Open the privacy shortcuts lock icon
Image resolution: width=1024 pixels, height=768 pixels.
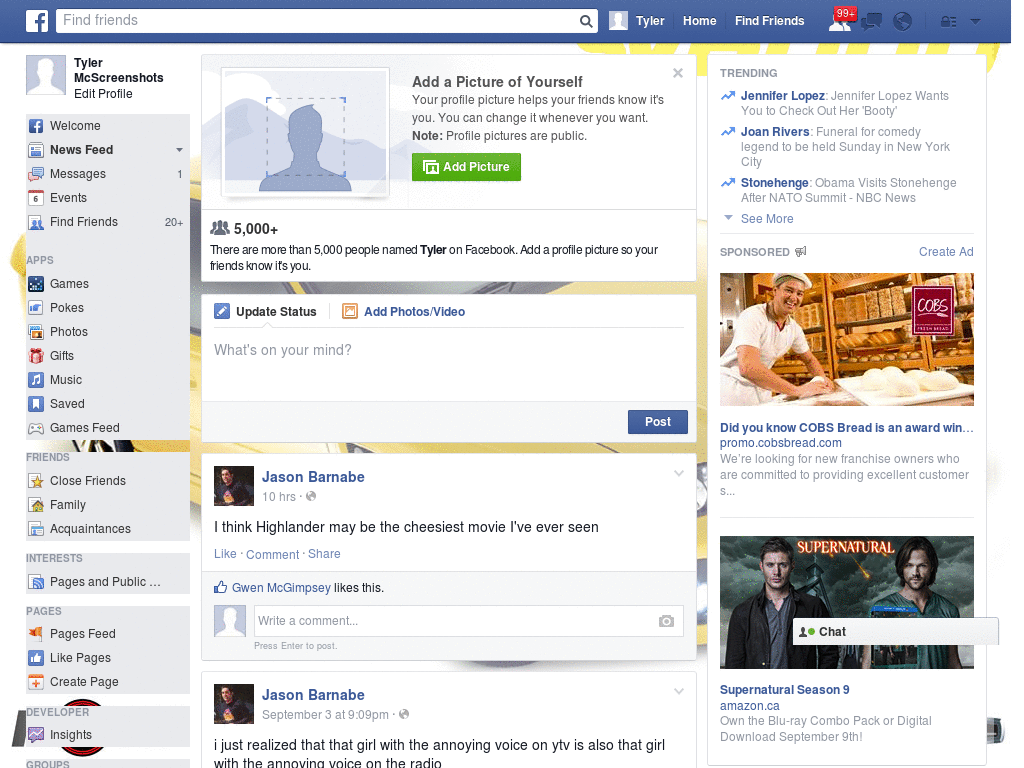click(x=948, y=22)
